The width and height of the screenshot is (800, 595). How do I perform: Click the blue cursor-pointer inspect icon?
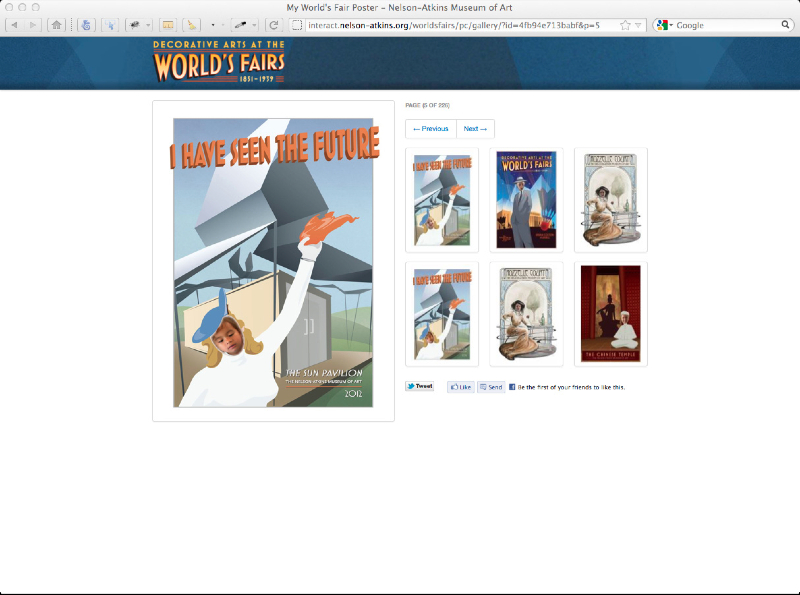point(110,25)
